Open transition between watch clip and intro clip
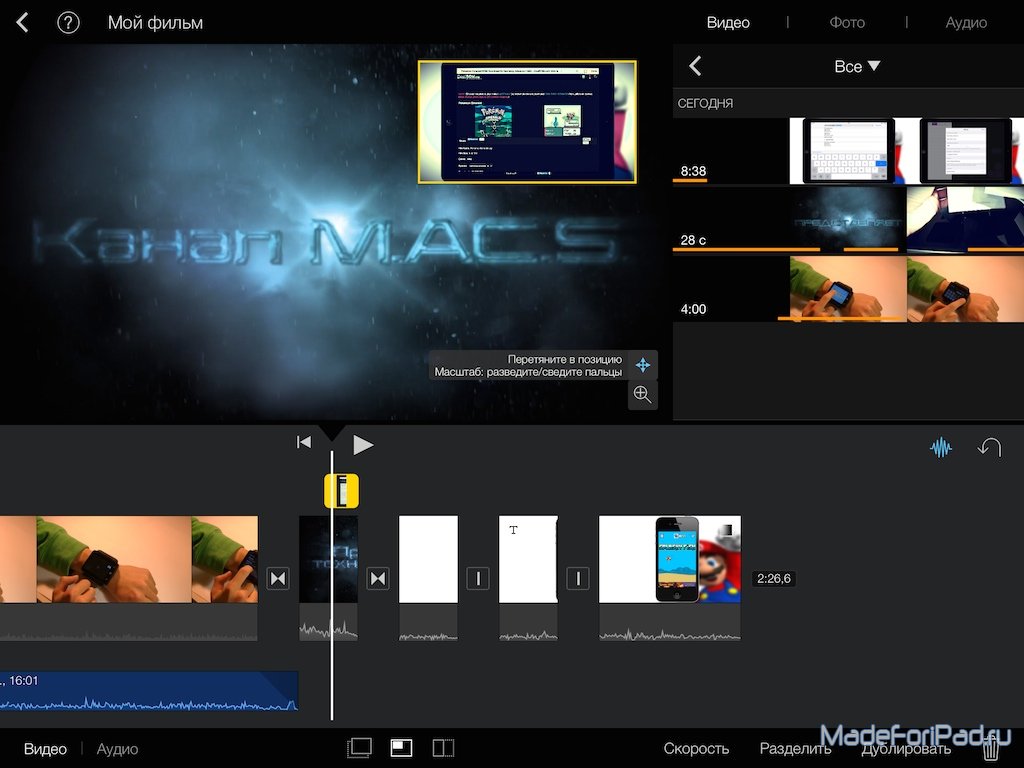The width and height of the screenshot is (1024, 768). (x=278, y=578)
